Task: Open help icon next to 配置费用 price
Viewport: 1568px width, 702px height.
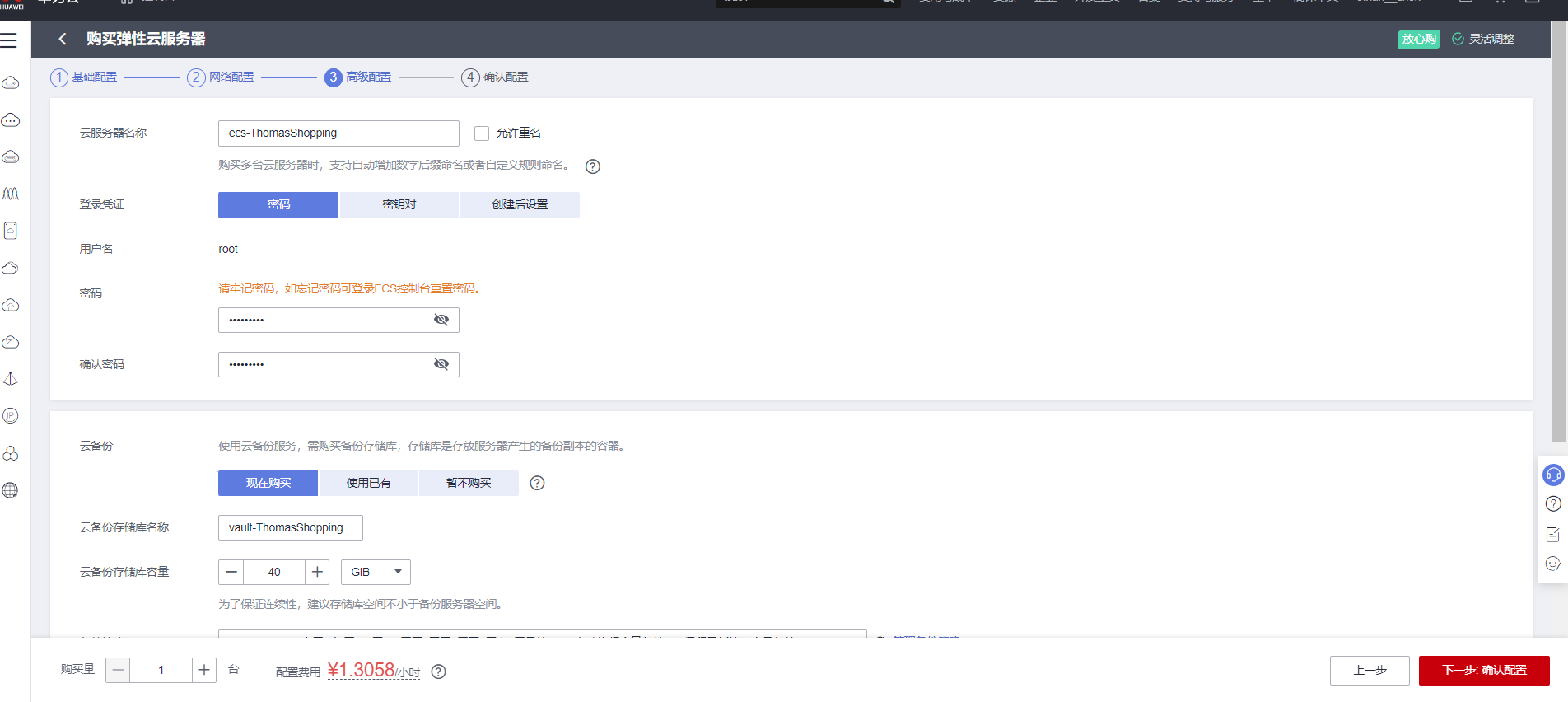Action: click(439, 672)
